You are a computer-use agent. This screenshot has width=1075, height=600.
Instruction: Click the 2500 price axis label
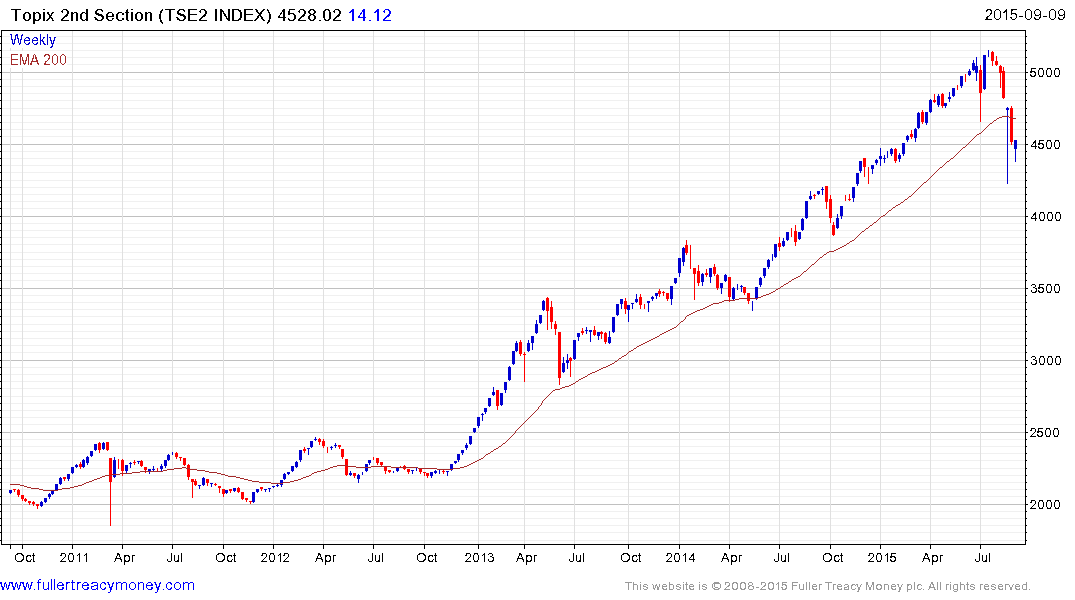click(x=1046, y=433)
